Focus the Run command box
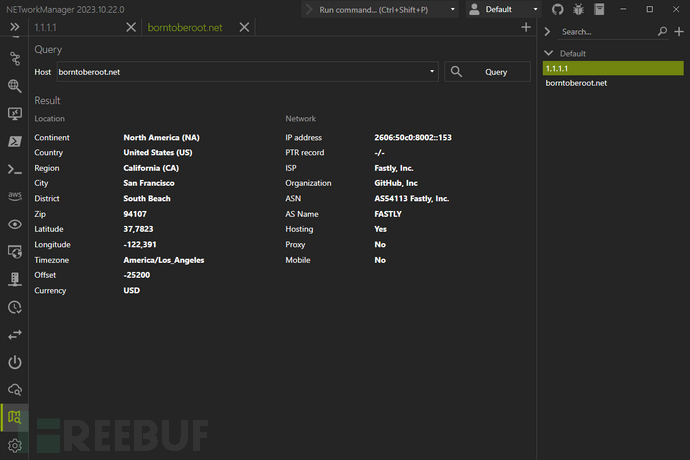This screenshot has width=690, height=460. click(x=380, y=9)
